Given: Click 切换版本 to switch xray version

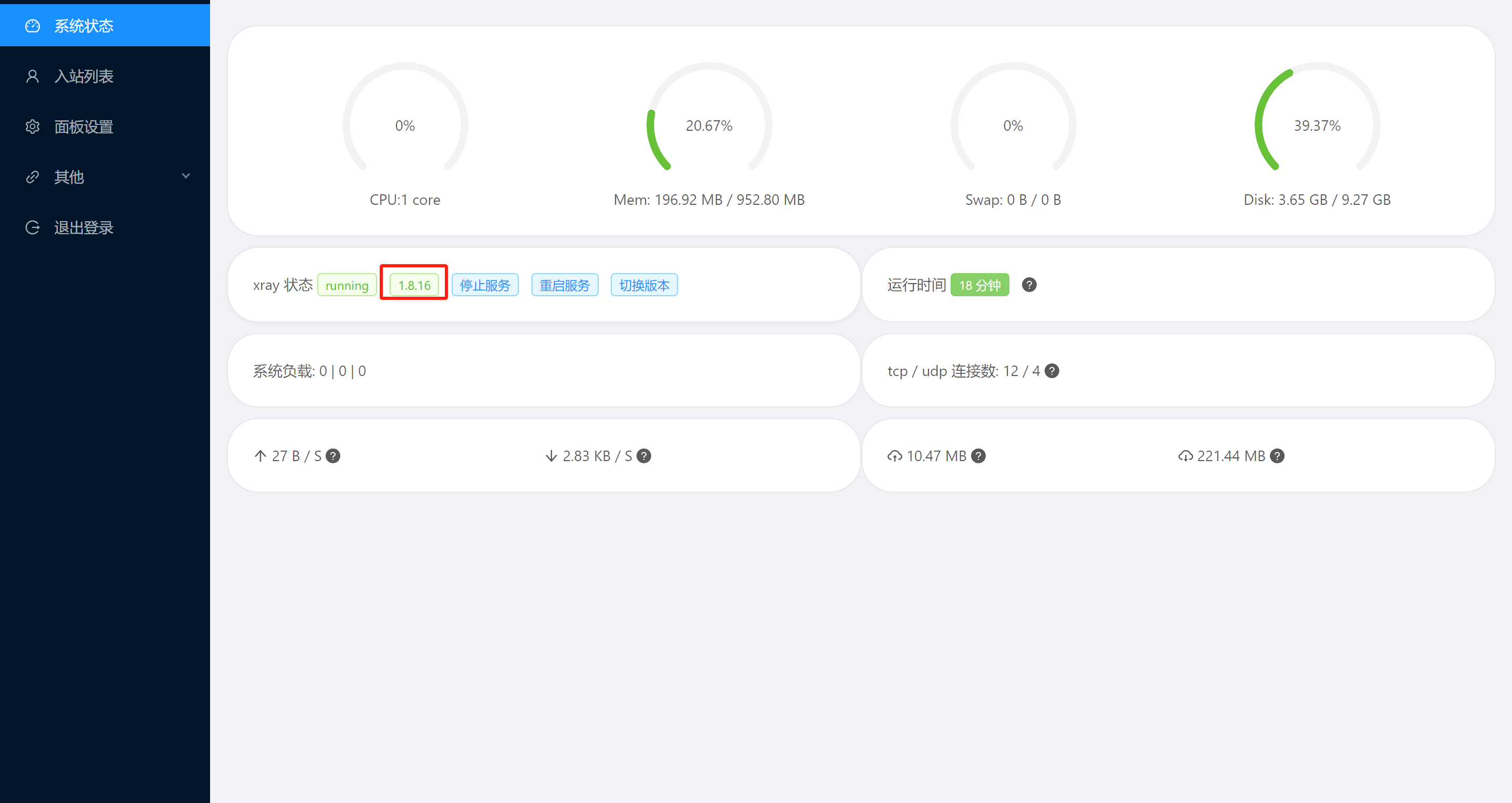Looking at the screenshot, I should 644,285.
